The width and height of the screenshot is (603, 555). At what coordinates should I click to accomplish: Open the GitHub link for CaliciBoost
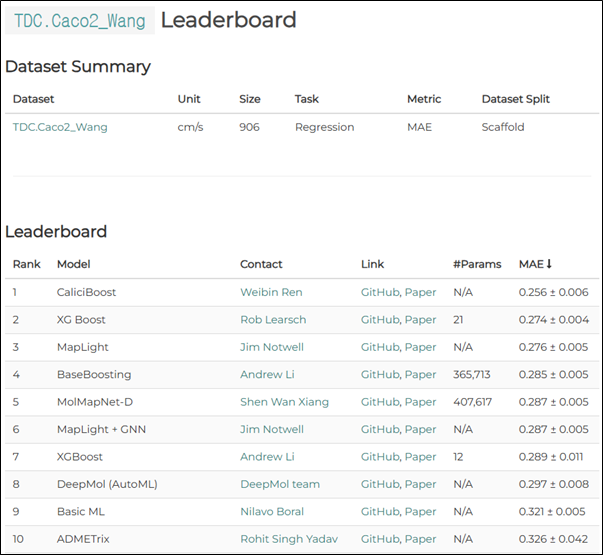coord(379,292)
